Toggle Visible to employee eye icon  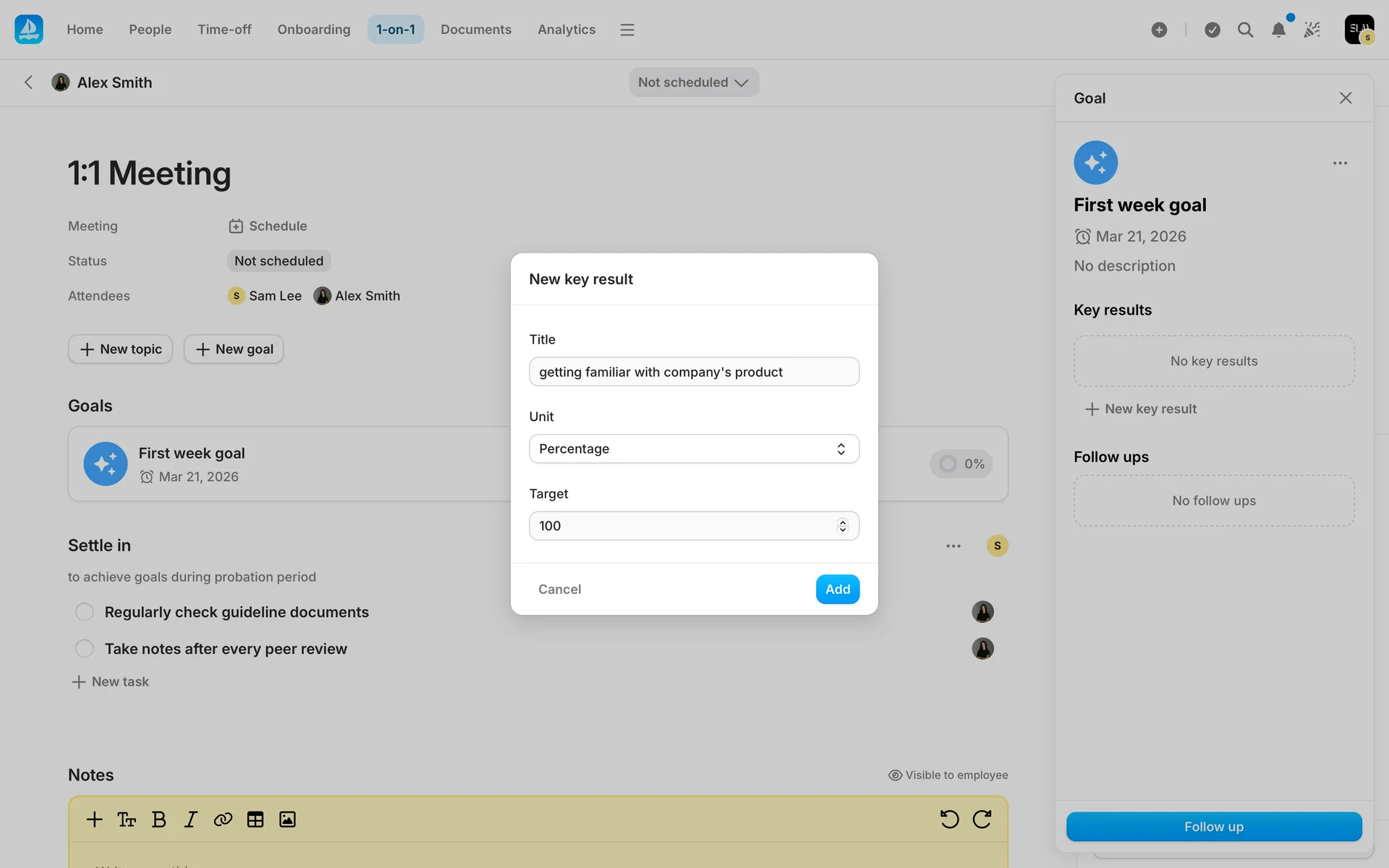coord(895,775)
